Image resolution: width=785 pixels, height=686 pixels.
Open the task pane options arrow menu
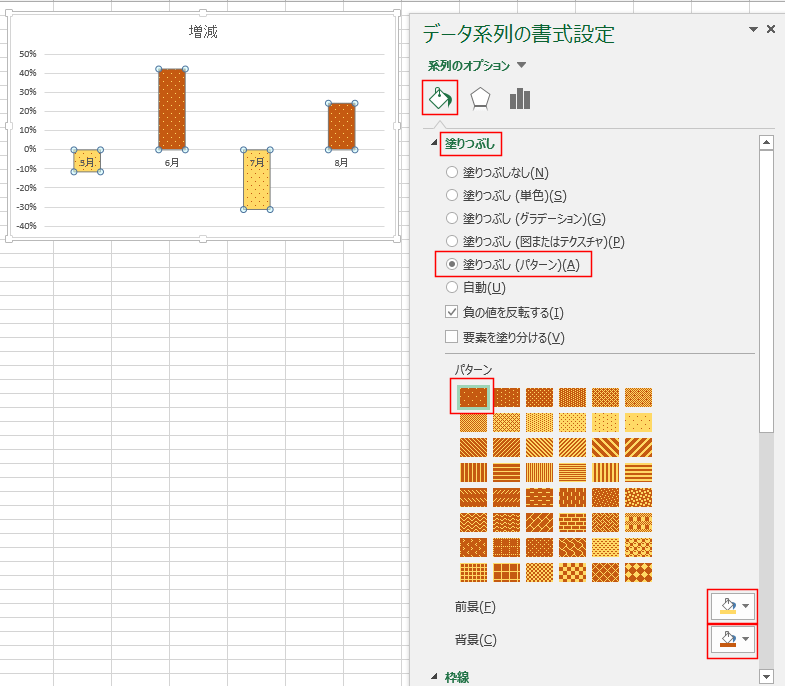pos(753,30)
